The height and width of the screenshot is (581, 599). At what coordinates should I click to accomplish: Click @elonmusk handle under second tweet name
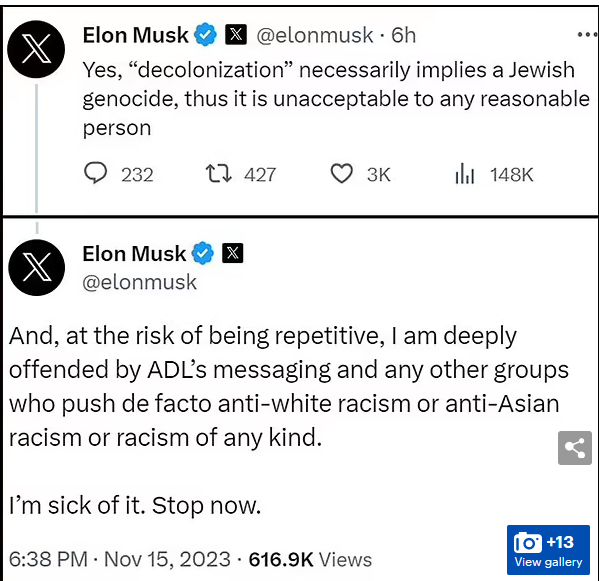point(139,283)
